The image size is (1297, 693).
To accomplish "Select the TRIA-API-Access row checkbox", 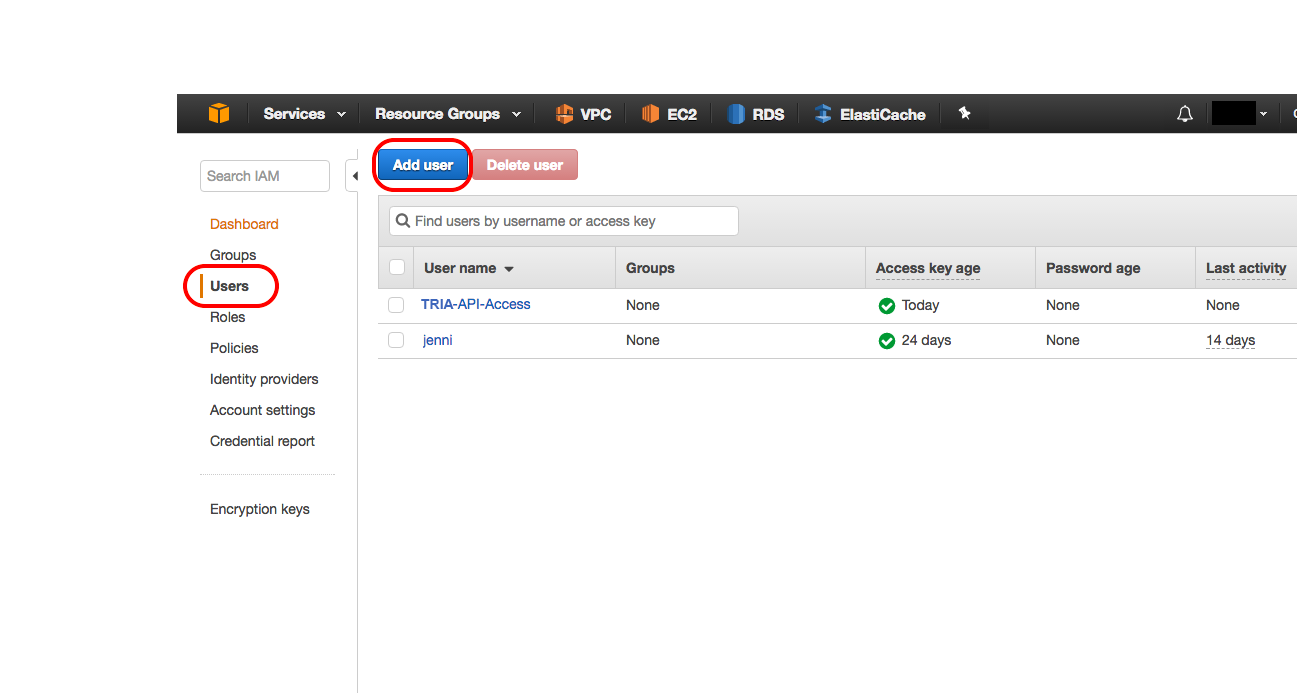I will coord(396,305).
